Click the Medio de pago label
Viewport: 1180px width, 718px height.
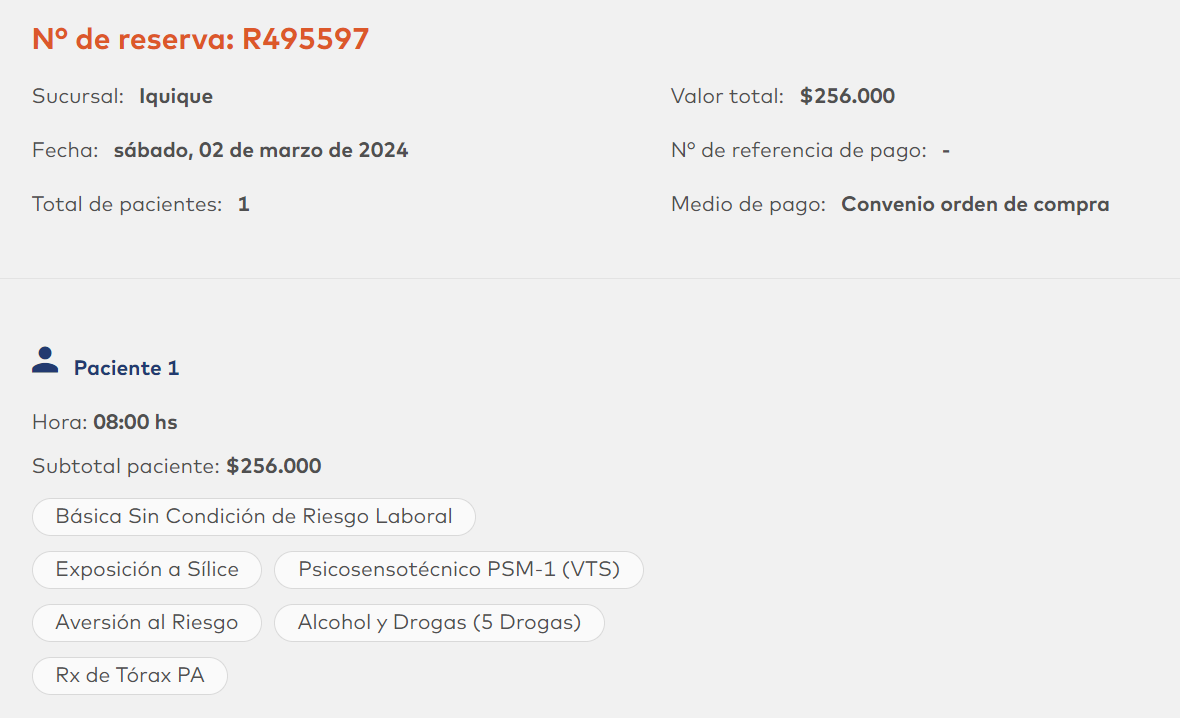tap(749, 205)
